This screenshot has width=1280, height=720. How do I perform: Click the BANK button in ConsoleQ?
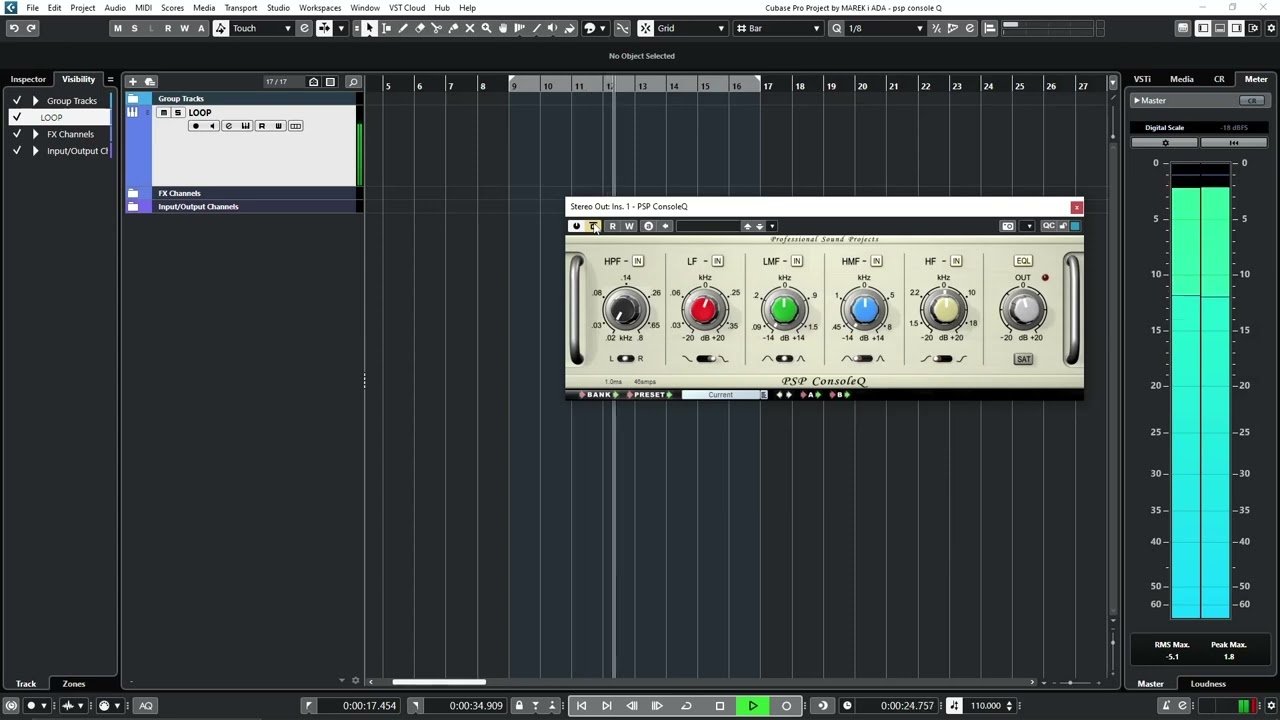598,395
